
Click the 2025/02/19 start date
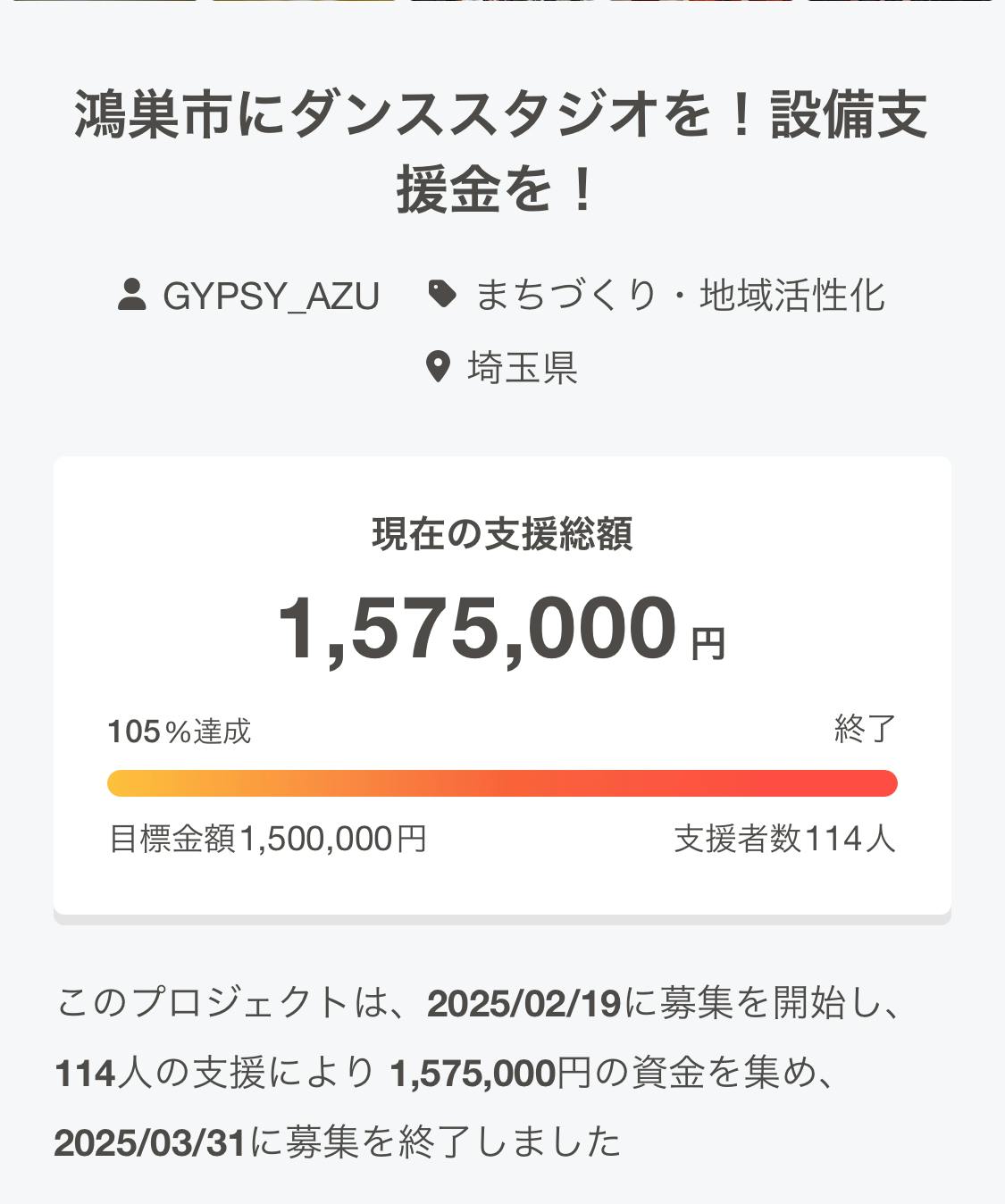pos(524,1004)
